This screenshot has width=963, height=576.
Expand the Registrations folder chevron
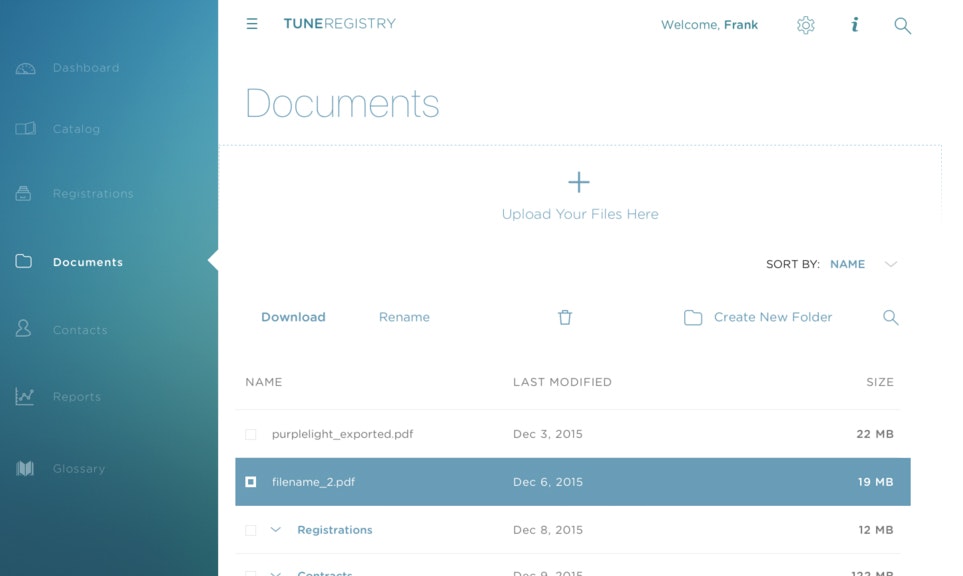pyautogui.click(x=274, y=530)
